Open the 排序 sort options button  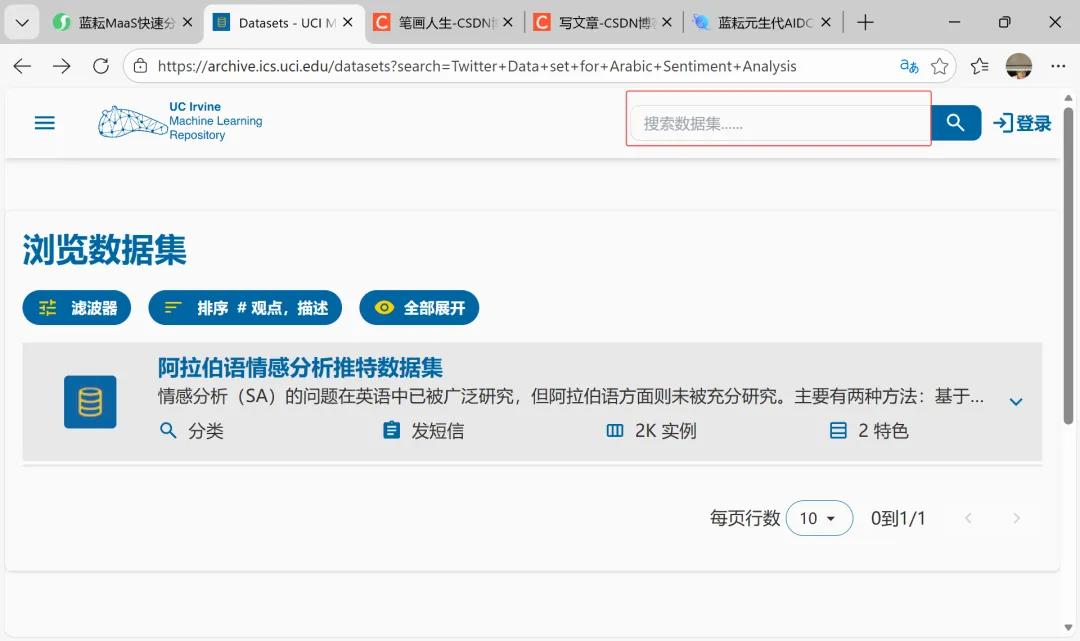coord(245,308)
